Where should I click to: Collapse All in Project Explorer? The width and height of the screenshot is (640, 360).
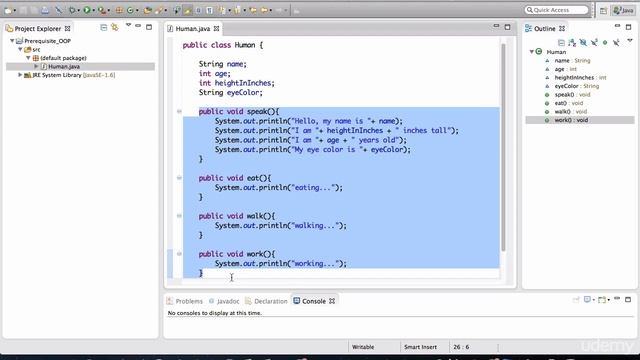coord(104,27)
